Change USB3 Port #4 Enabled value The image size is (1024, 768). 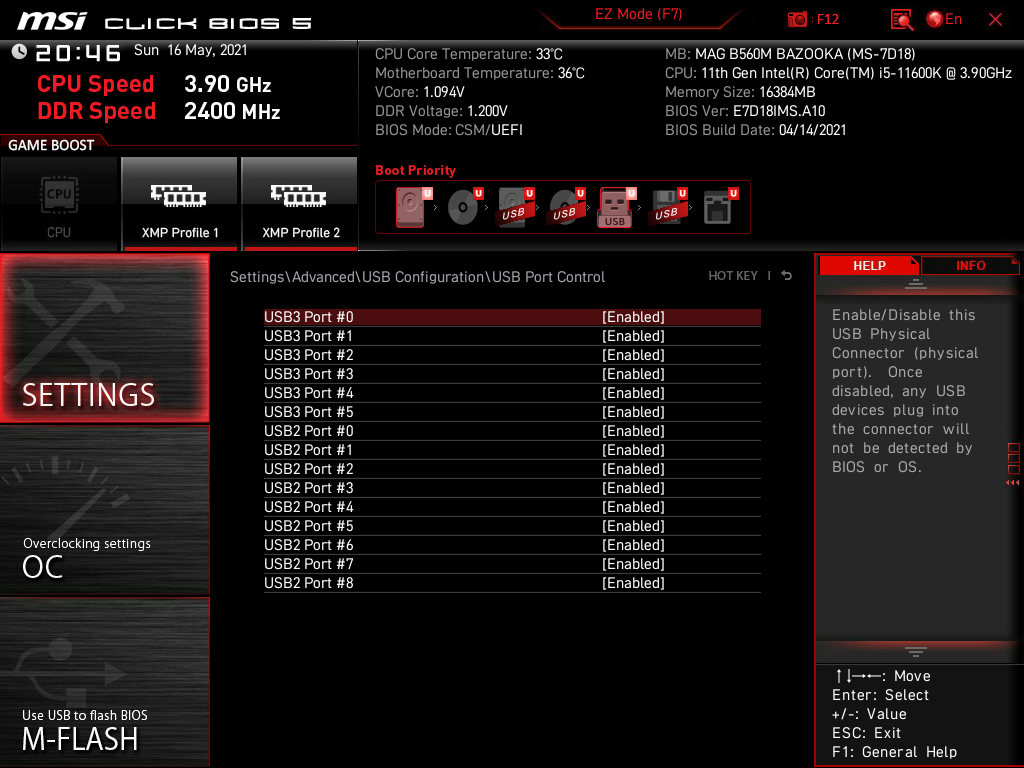pyautogui.click(x=633, y=392)
